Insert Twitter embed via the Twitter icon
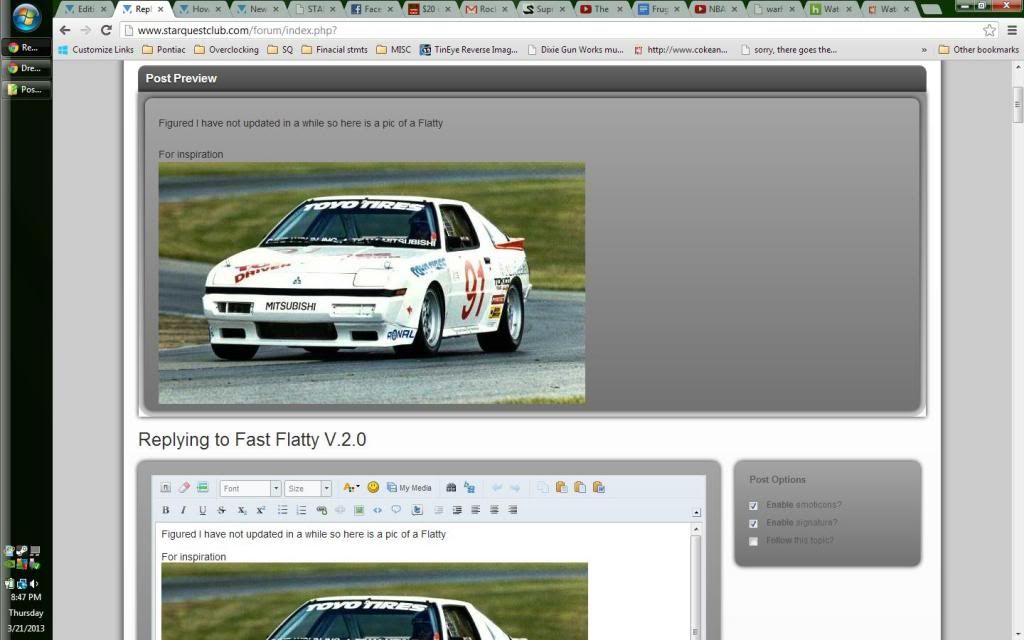 click(x=417, y=510)
